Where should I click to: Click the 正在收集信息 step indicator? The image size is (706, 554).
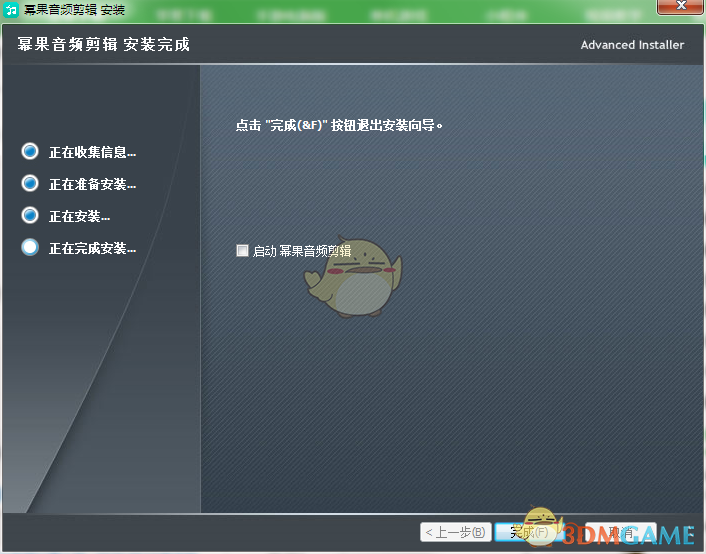(30, 151)
